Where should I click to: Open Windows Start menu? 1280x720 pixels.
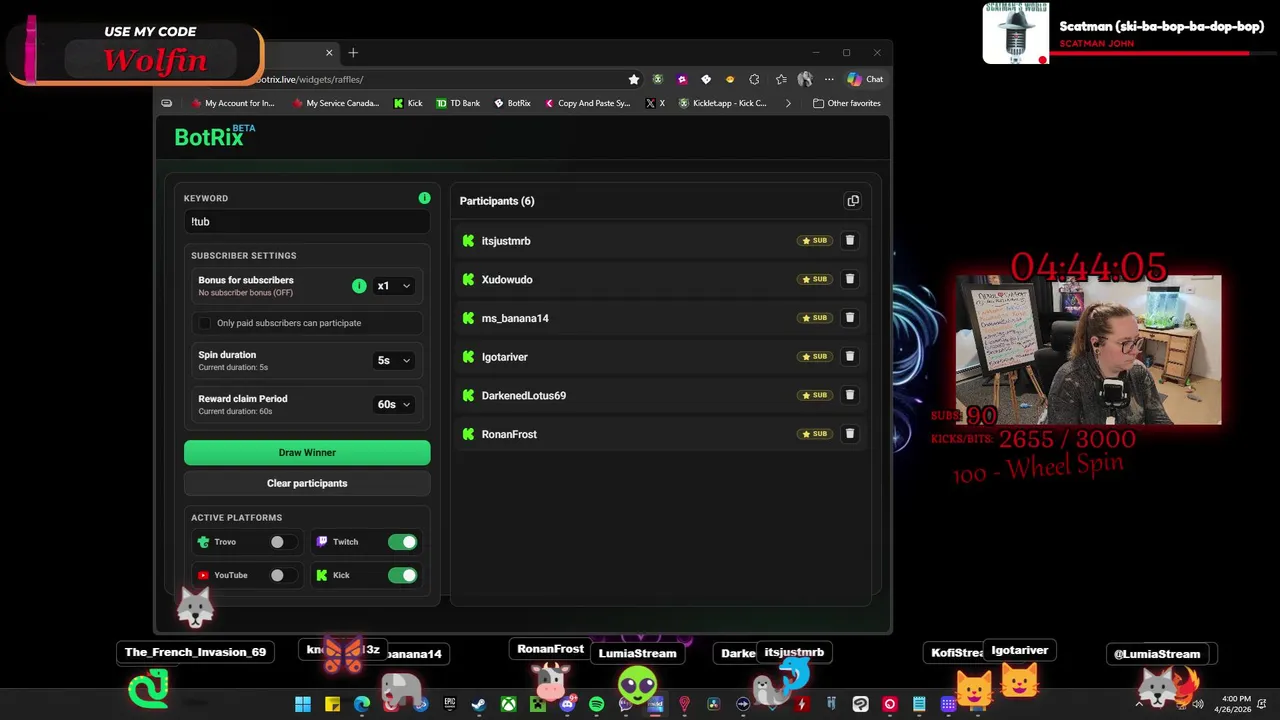point(303,704)
